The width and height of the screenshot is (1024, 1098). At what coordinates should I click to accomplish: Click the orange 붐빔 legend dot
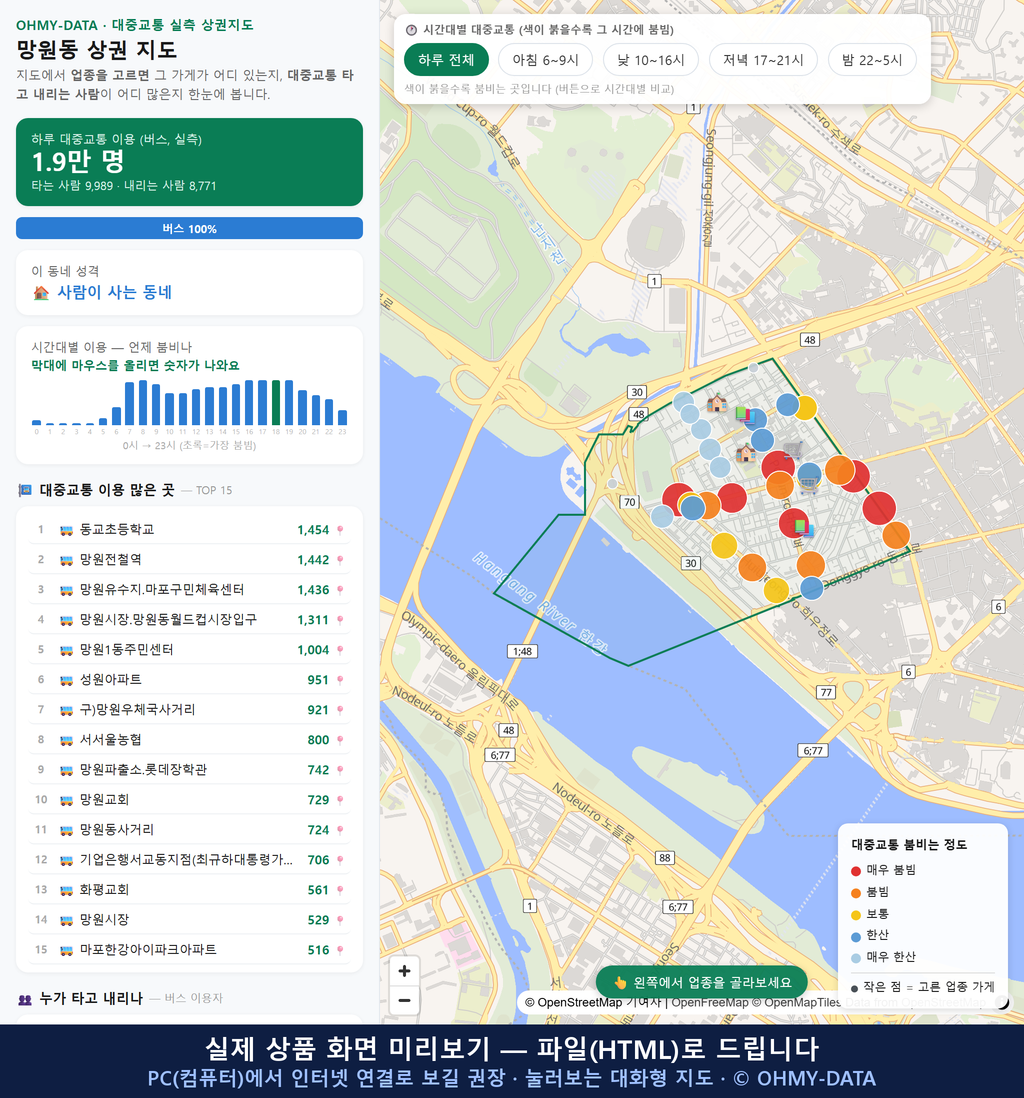click(855, 893)
